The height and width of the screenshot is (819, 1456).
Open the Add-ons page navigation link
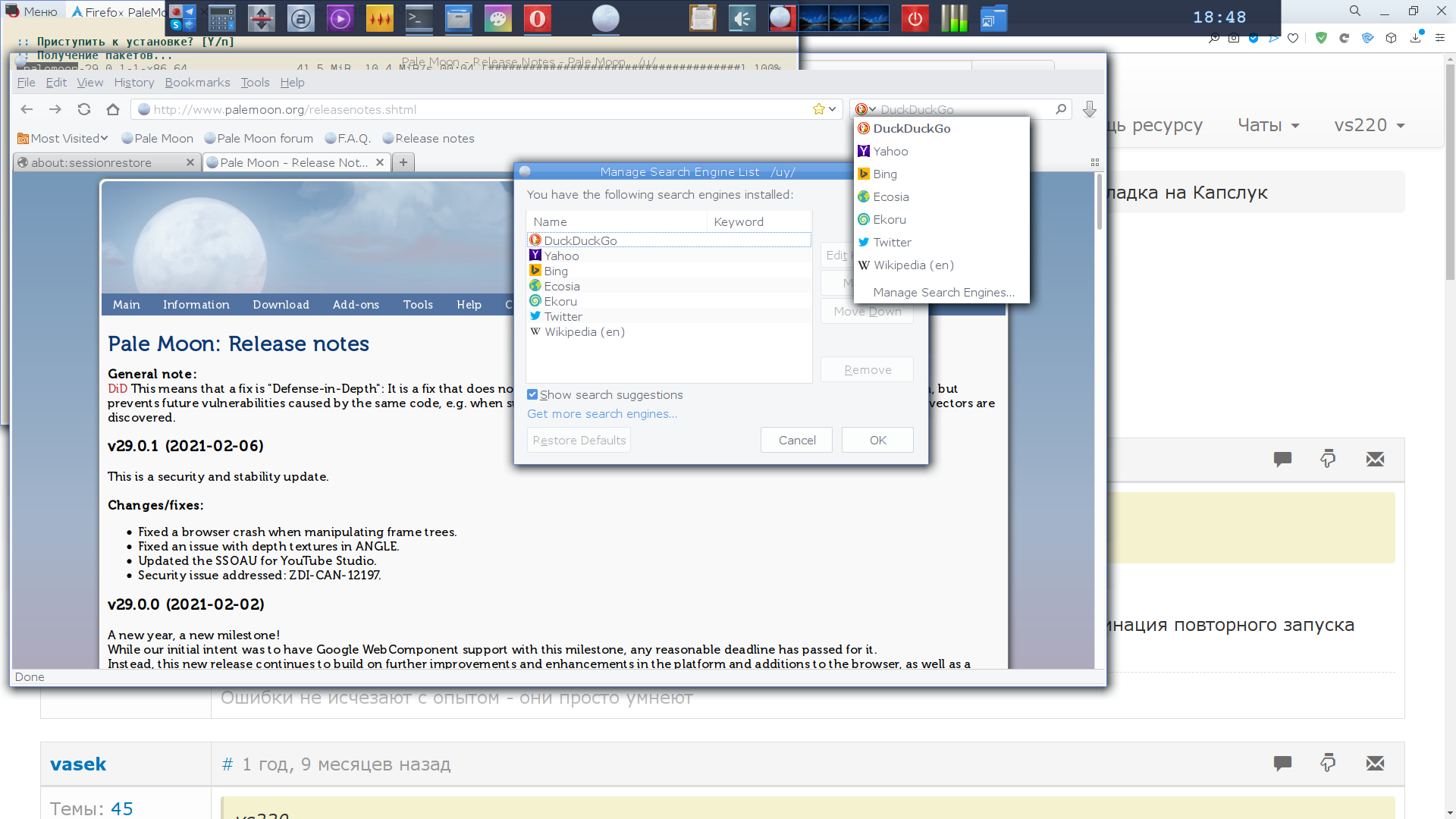[x=356, y=304]
